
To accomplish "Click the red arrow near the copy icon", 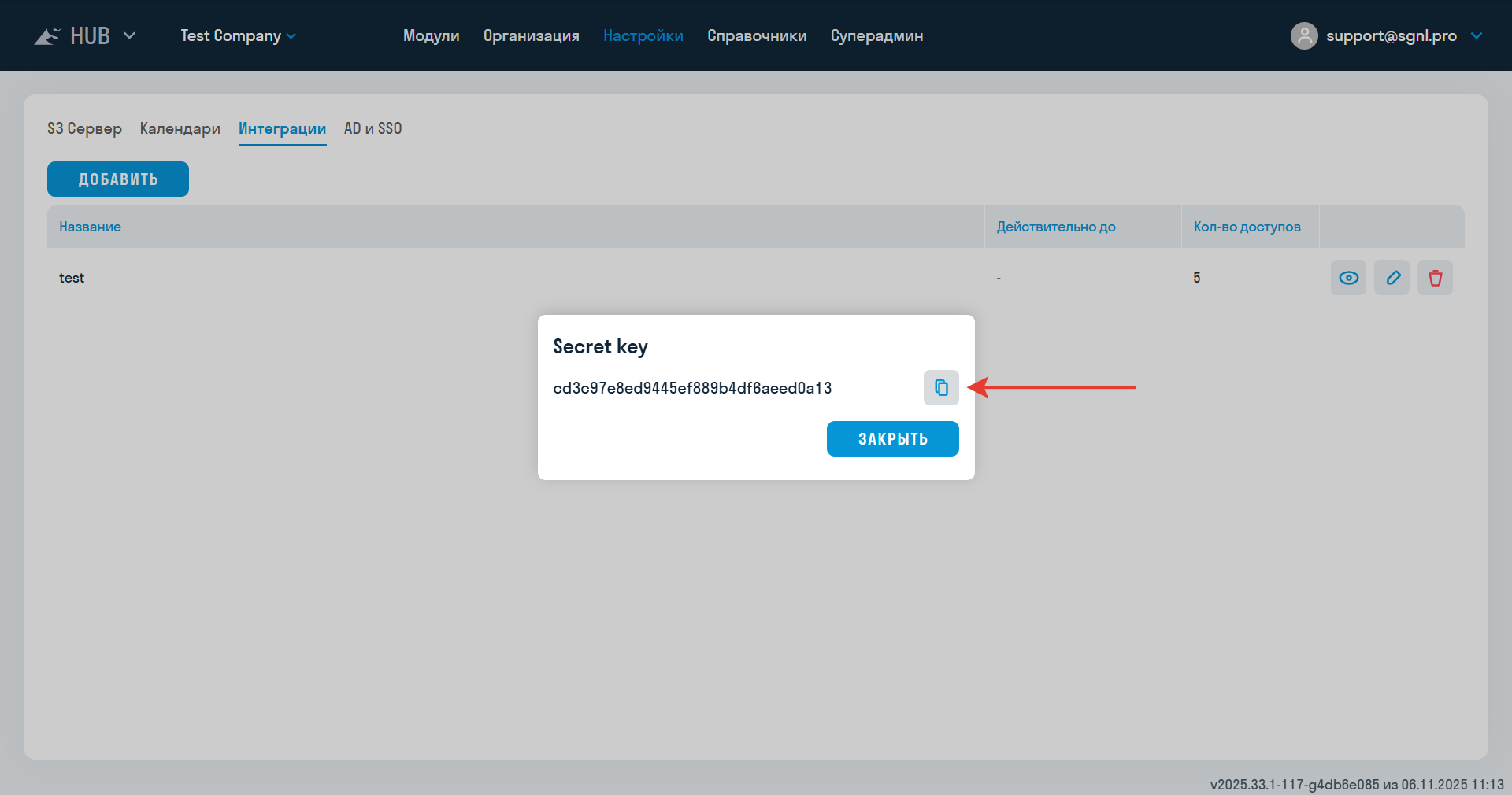I will [x=1055, y=387].
